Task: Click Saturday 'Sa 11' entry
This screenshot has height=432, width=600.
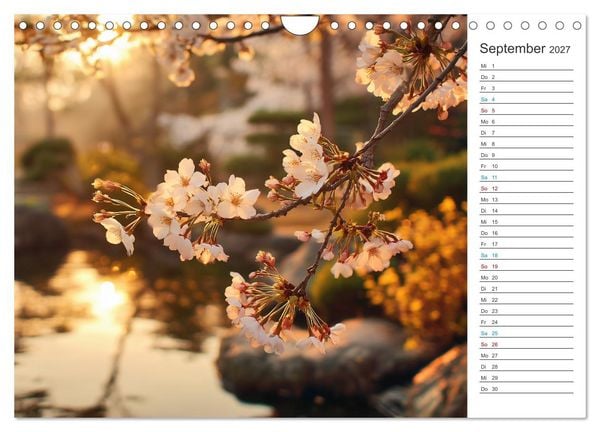Action: pos(527,177)
